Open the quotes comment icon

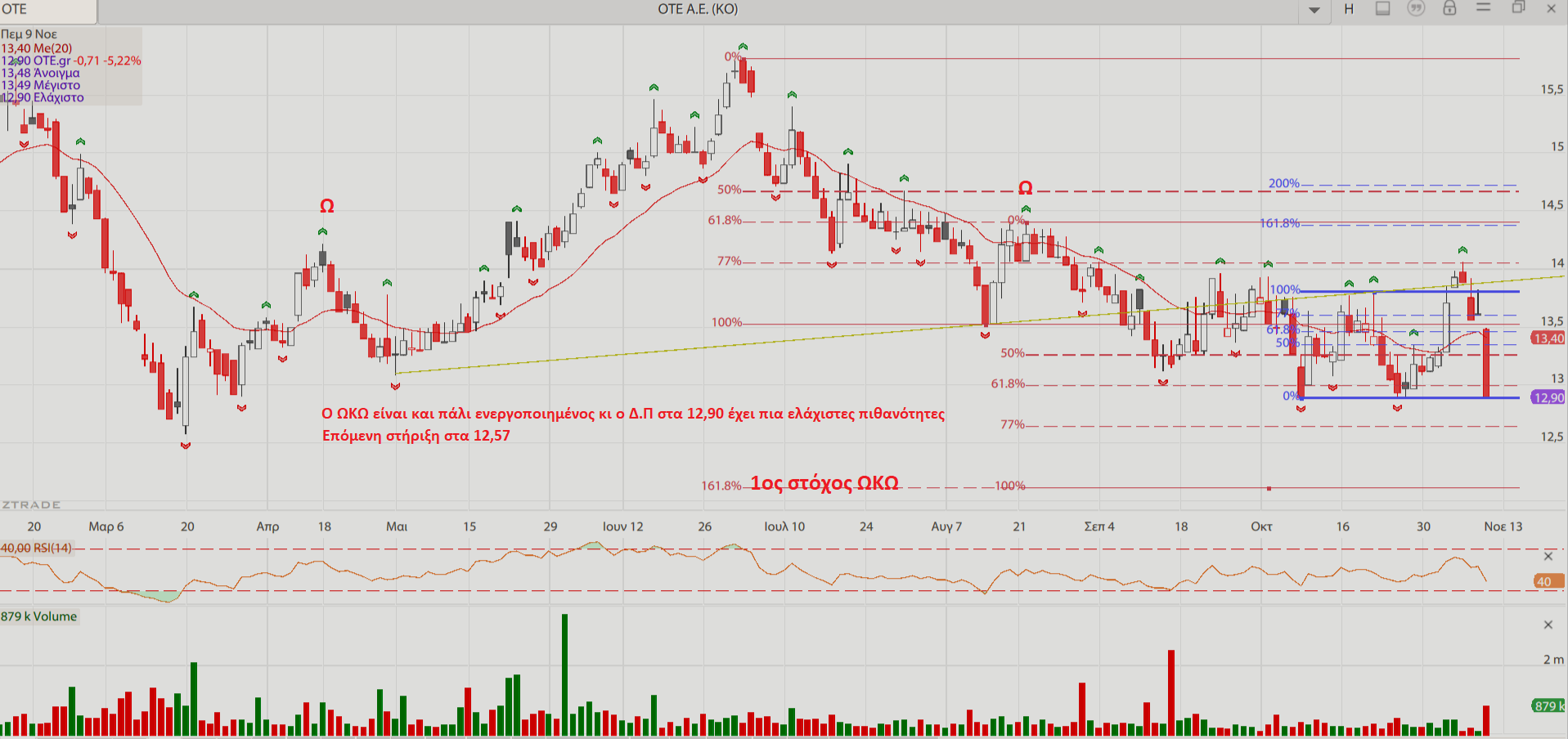[1416, 8]
